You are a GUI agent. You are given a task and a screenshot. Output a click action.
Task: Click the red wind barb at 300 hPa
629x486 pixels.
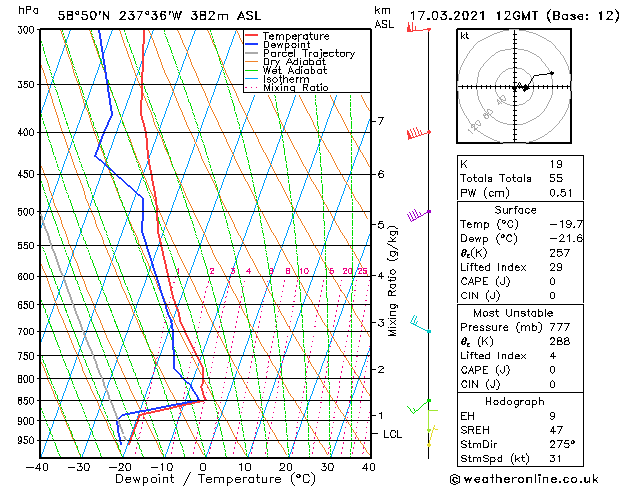click(418, 28)
